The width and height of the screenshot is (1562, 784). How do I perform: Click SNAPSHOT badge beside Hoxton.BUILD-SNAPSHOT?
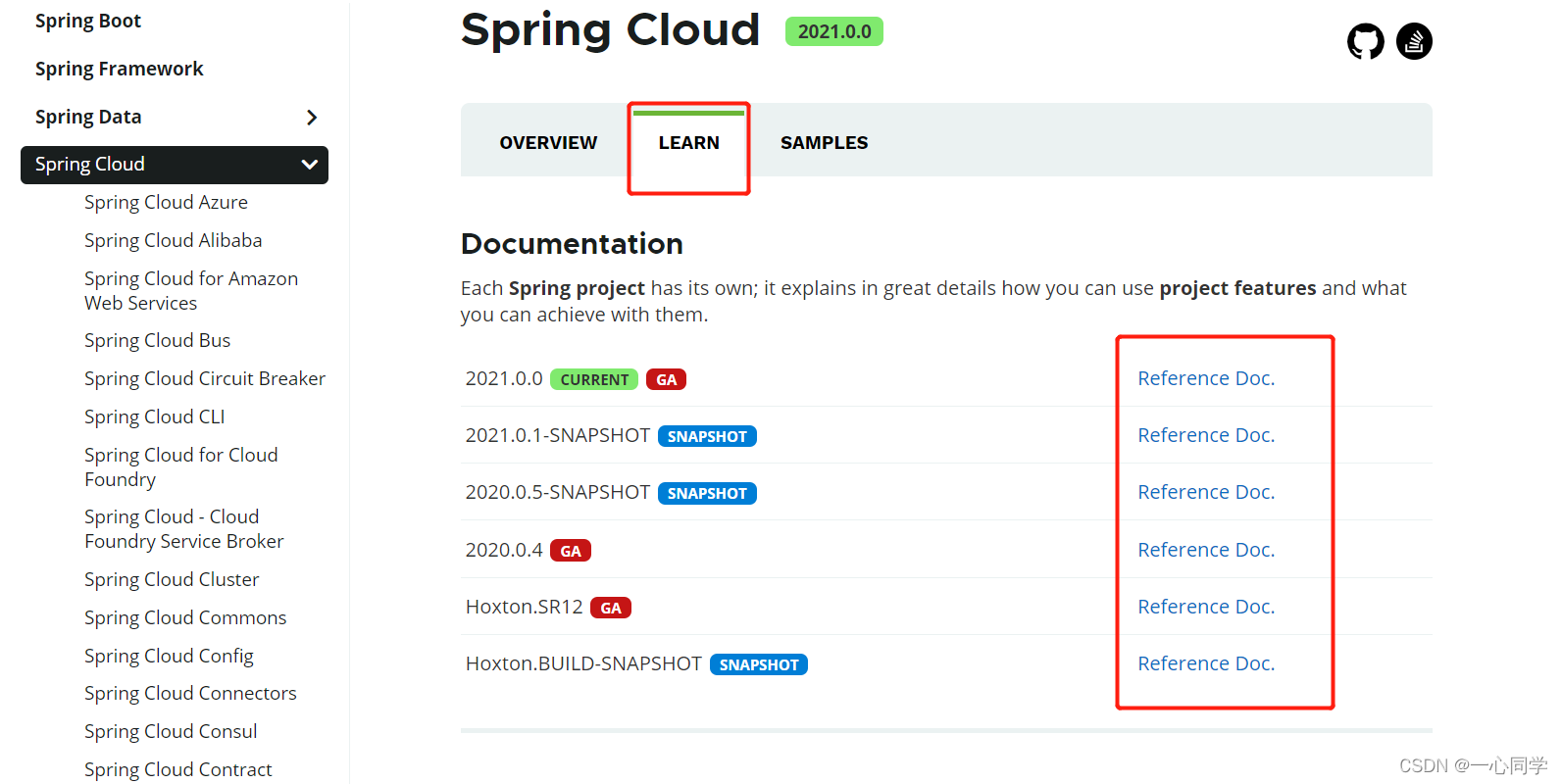759,664
